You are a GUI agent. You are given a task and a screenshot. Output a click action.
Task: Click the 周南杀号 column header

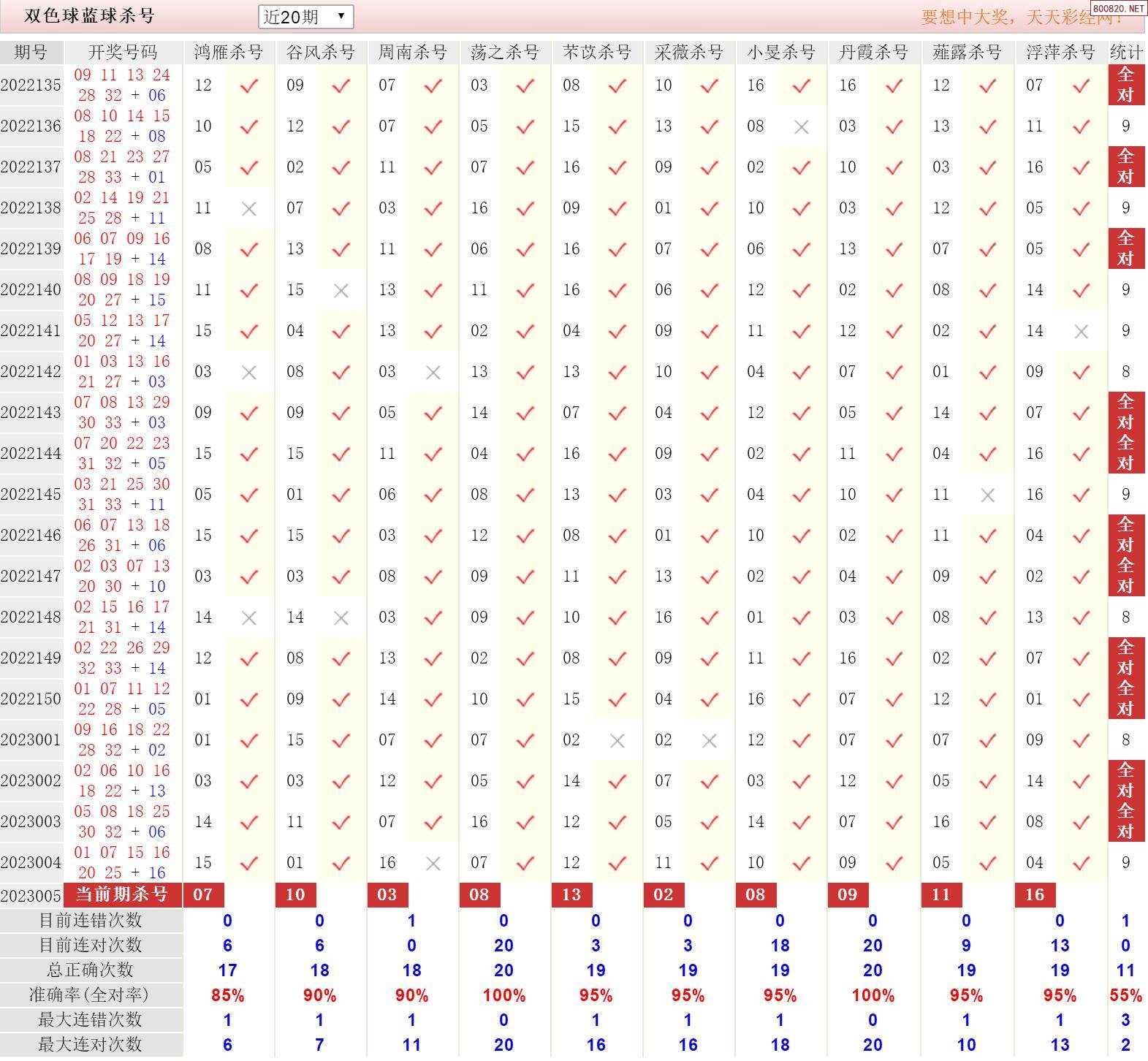[413, 53]
